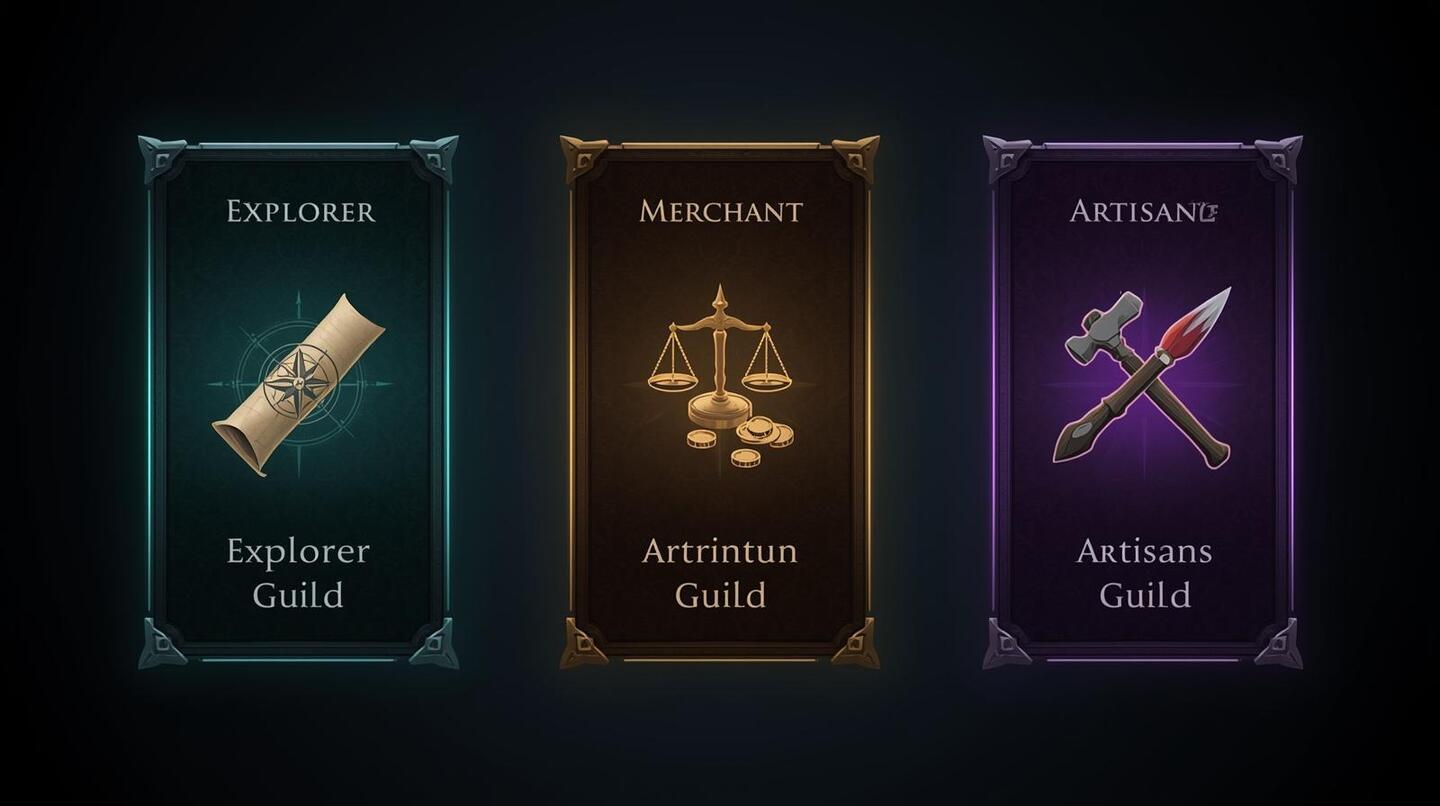This screenshot has height=806, width=1440.
Task: Choose the Artrintun Guild label
Action: click(720, 573)
